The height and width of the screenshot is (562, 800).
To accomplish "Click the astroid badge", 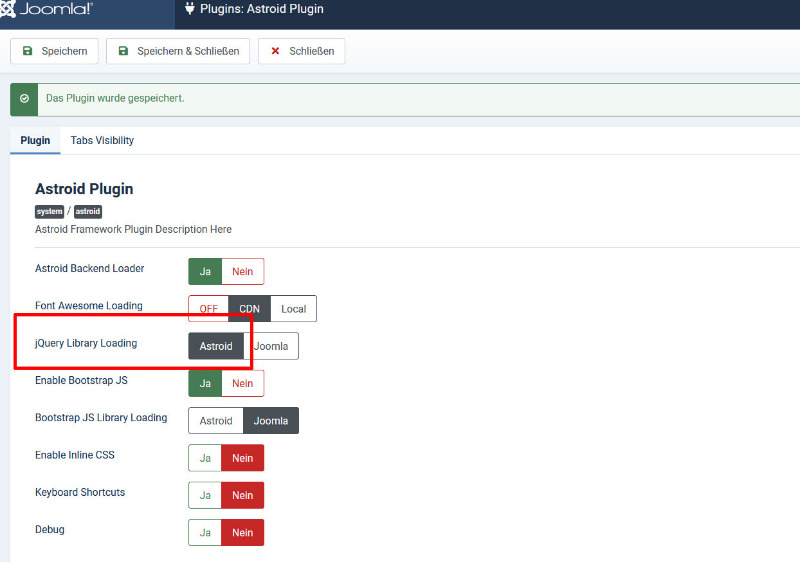I will pyautogui.click(x=88, y=211).
